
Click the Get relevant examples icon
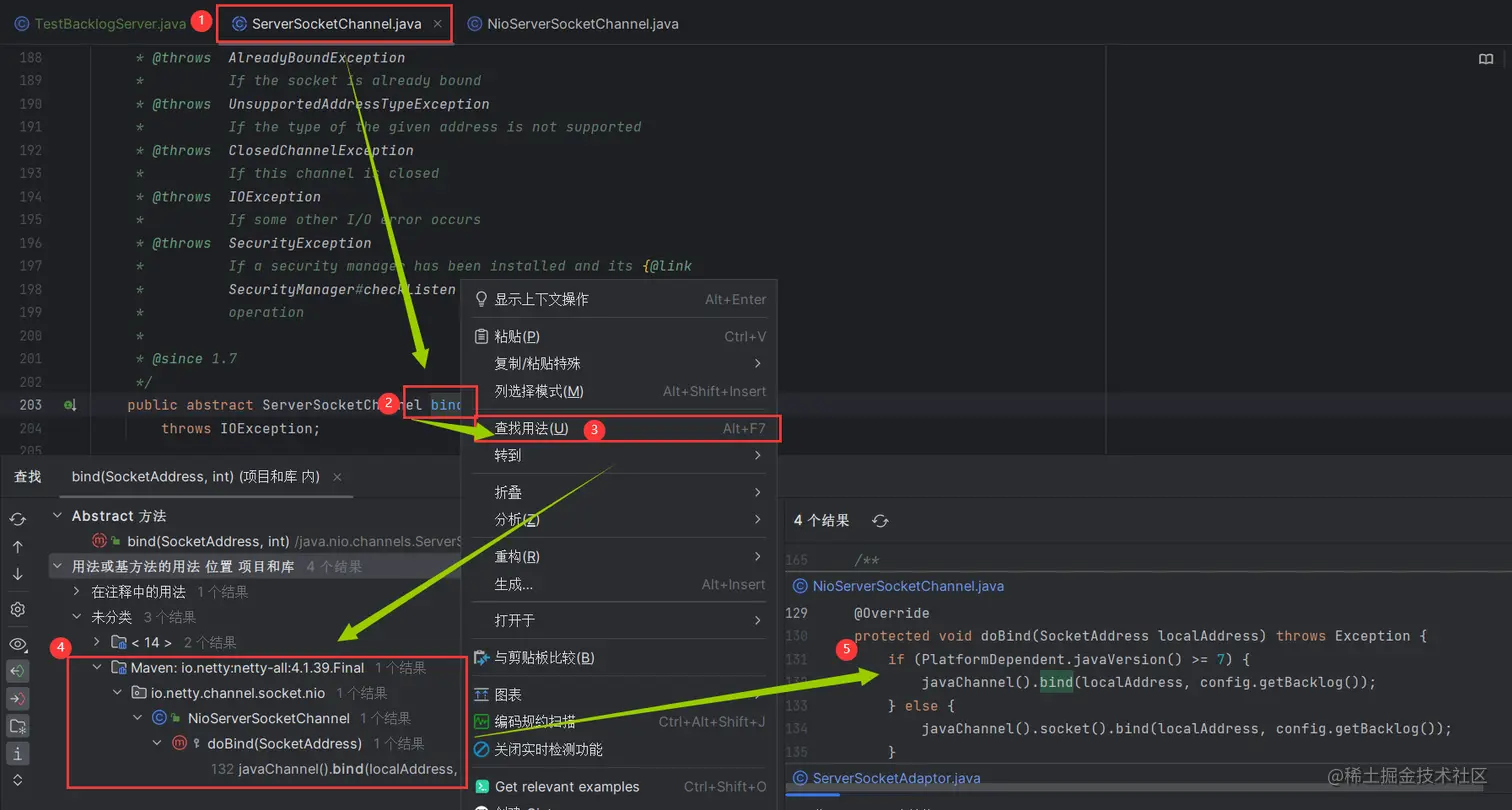481,787
